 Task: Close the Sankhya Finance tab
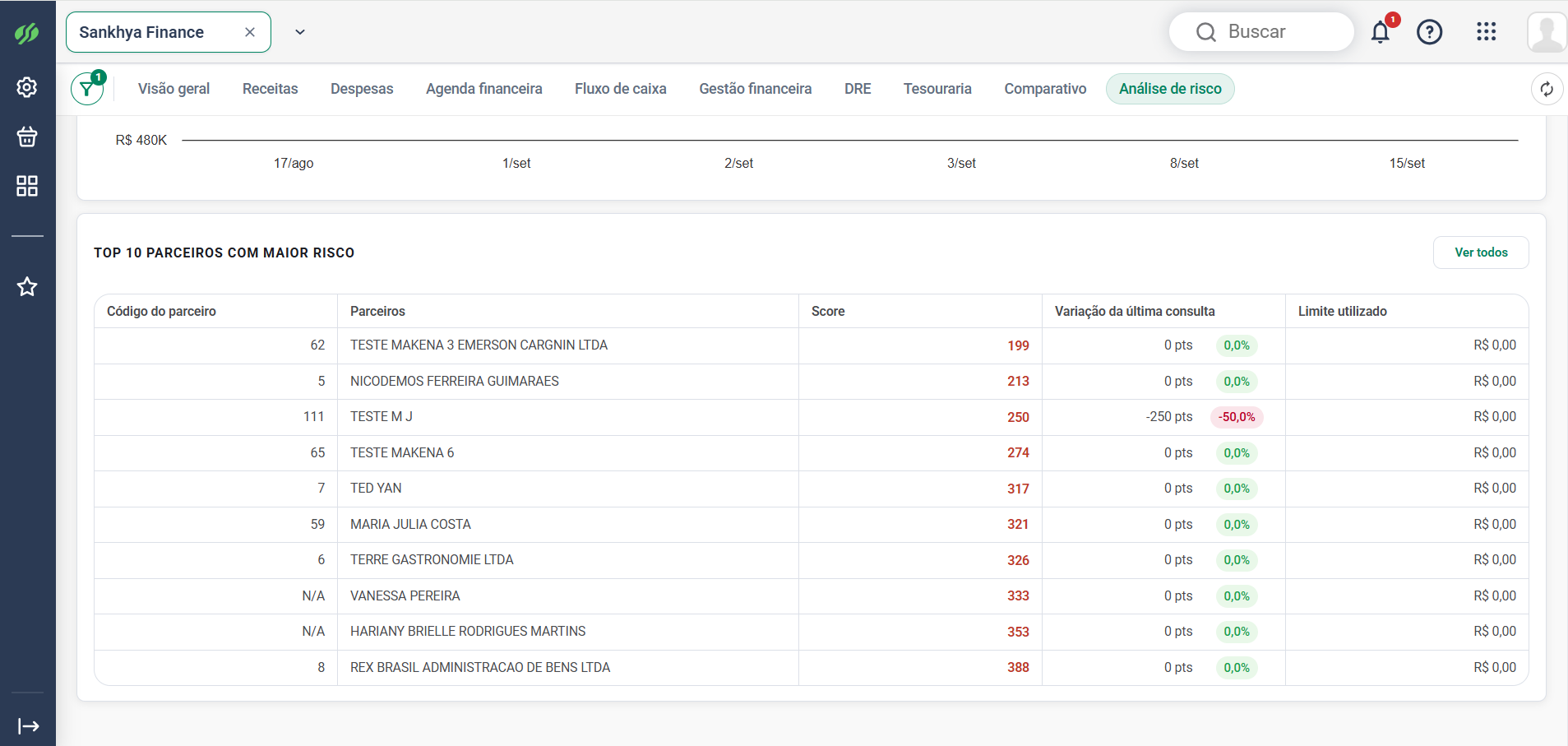point(250,32)
